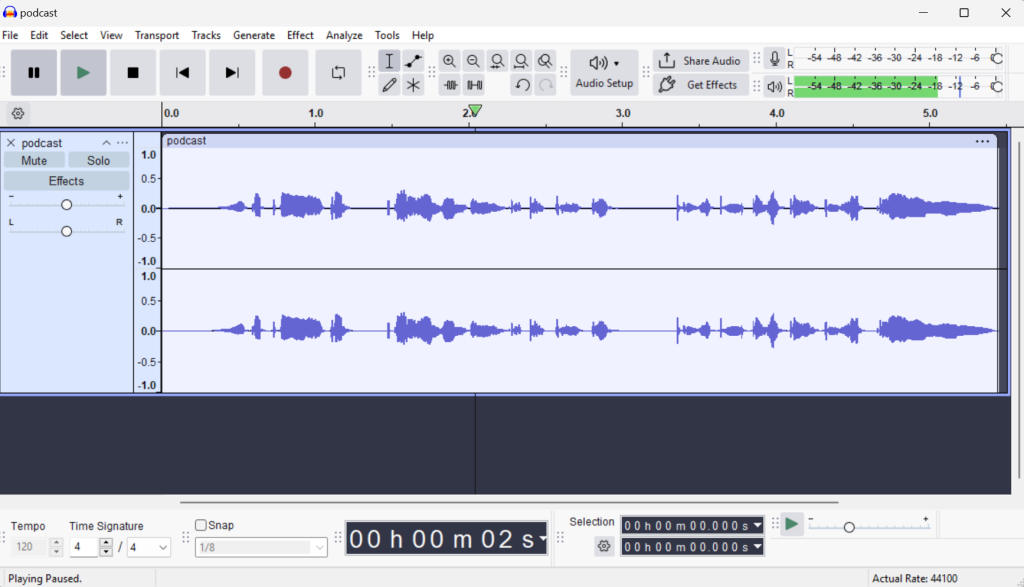Screen dimensions: 1024x587
Task: Click the Zoom In icon
Action: click(449, 60)
